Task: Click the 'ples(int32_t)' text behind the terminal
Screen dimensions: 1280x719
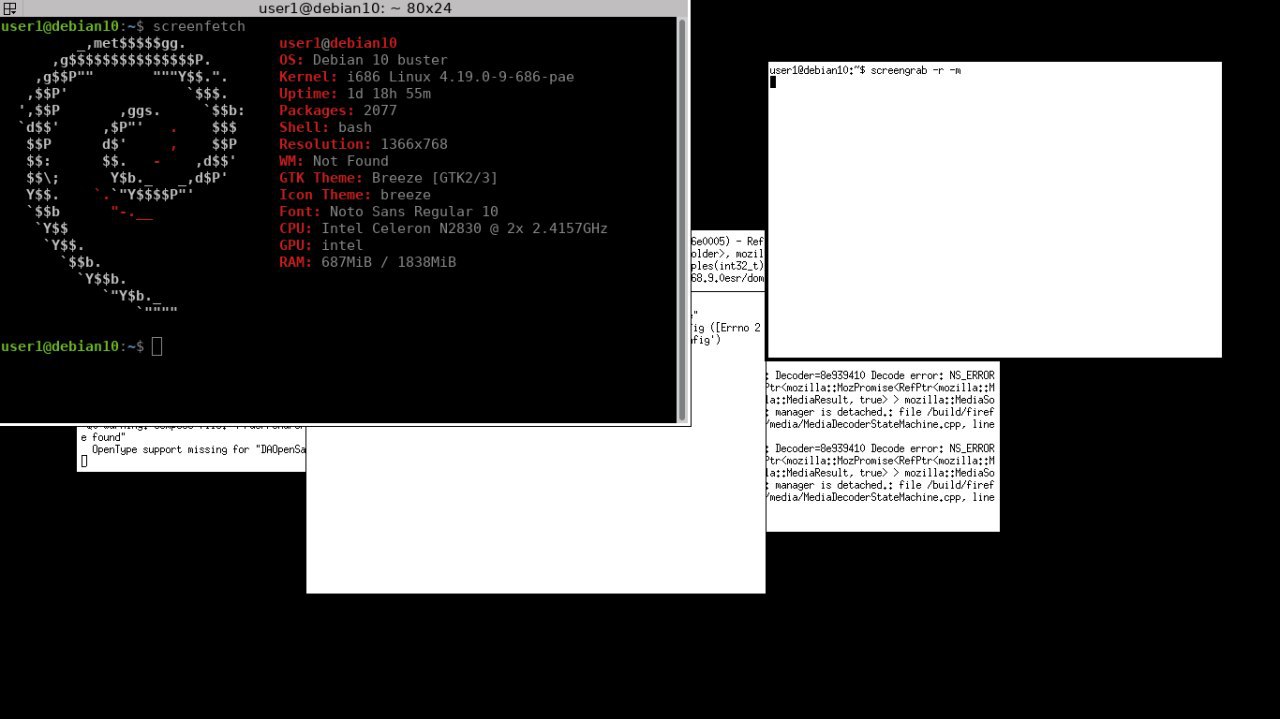Action: [727, 265]
